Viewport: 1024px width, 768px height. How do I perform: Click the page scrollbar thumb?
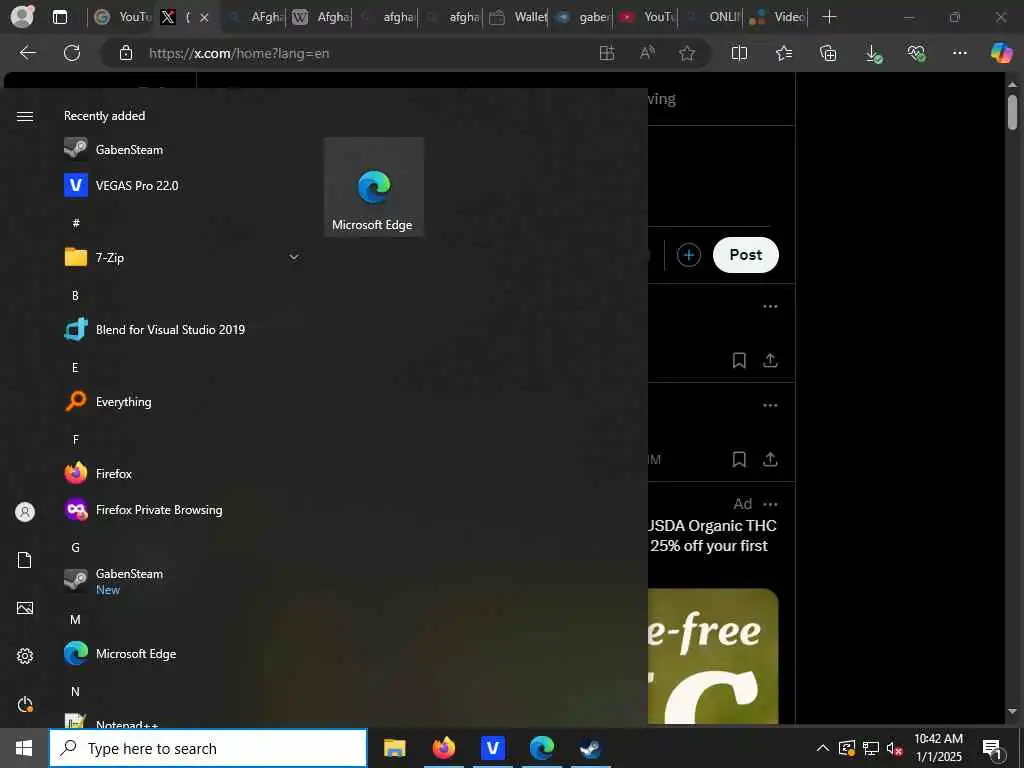1012,112
